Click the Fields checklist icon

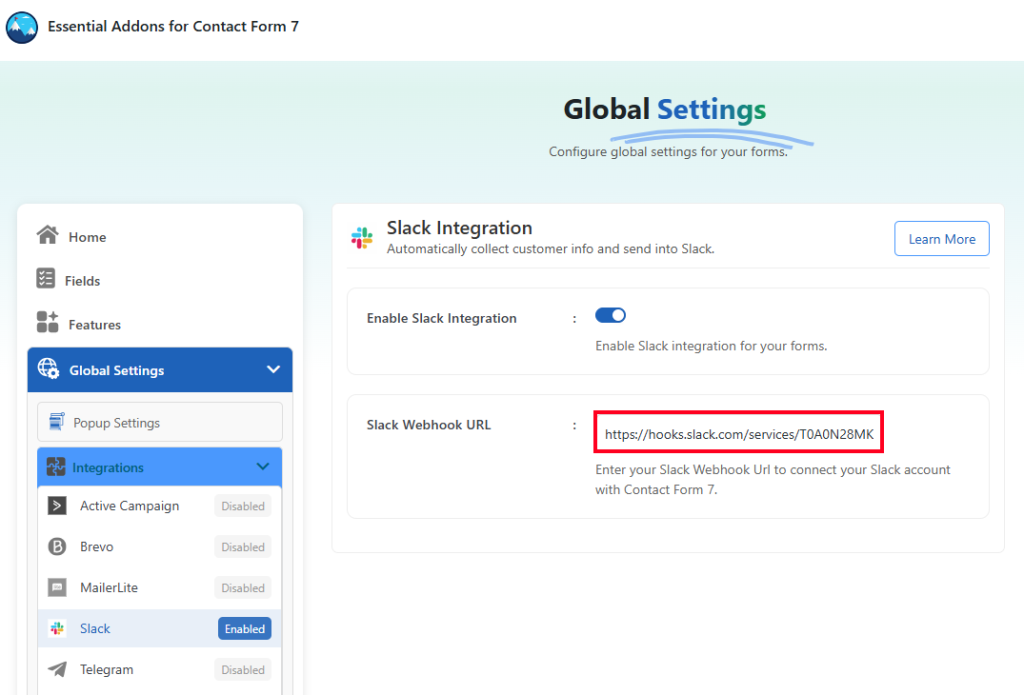click(x=46, y=278)
